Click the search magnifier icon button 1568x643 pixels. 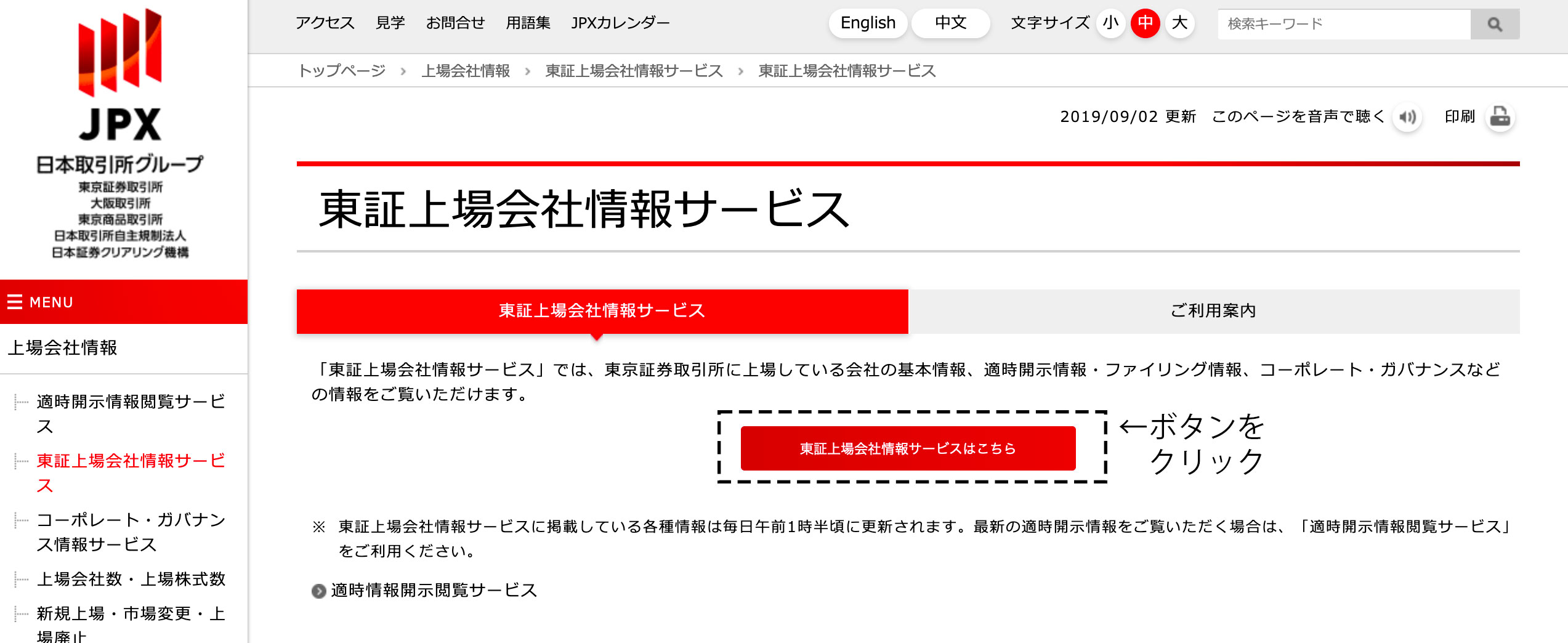[1495, 24]
